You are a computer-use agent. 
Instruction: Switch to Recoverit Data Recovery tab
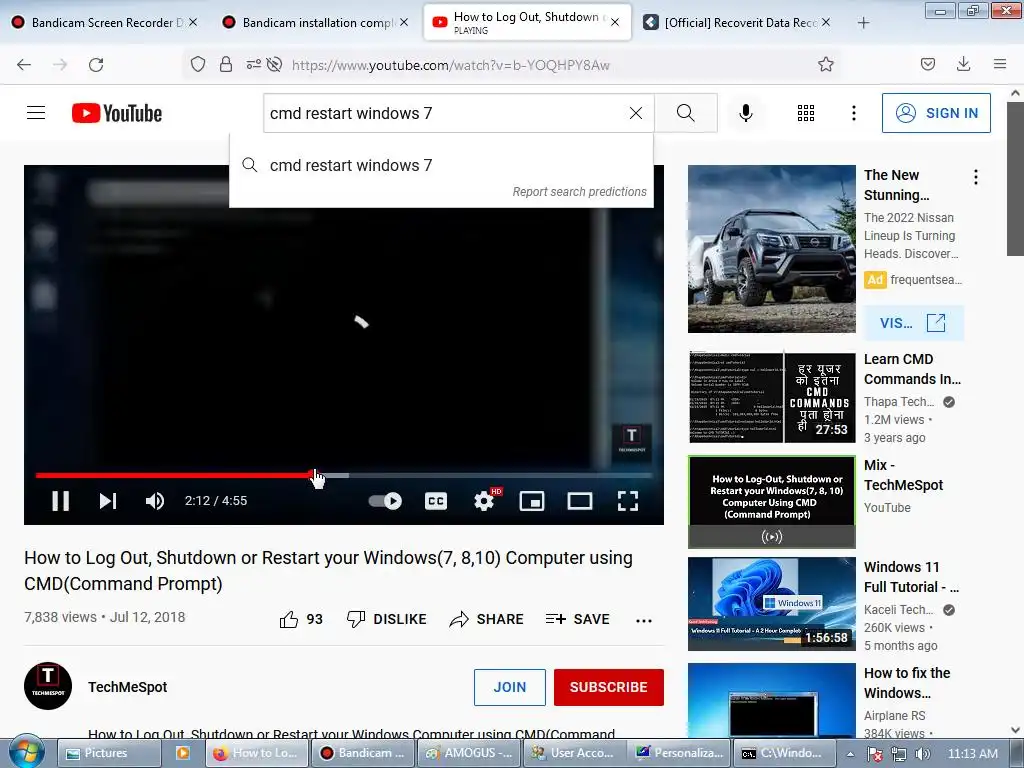pyautogui.click(x=737, y=23)
